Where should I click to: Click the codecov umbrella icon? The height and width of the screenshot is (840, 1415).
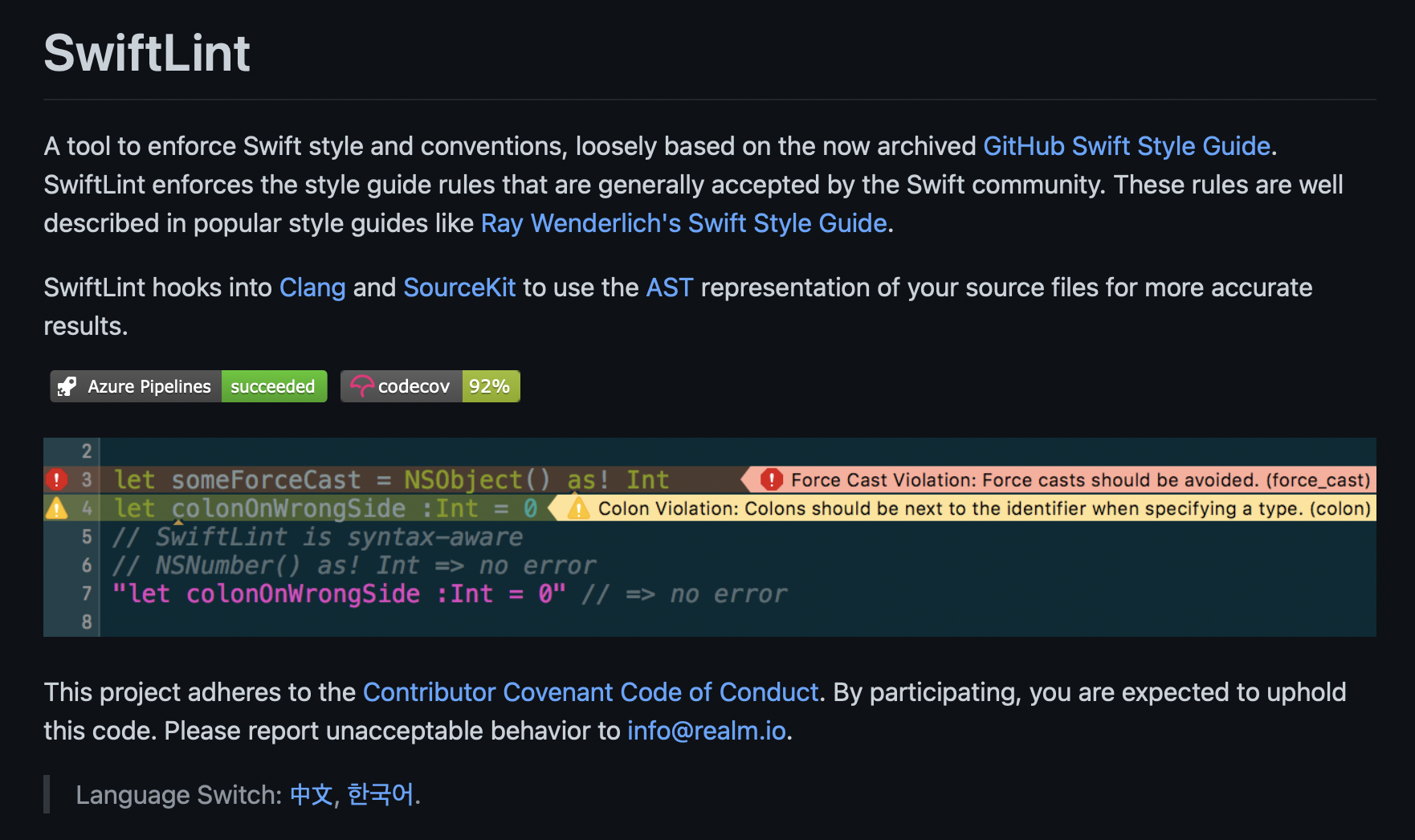(x=362, y=386)
